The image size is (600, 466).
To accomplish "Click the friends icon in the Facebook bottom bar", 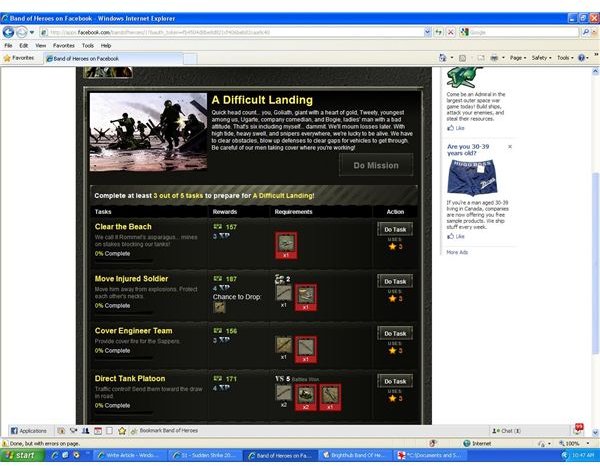I will pyautogui.click(x=85, y=431).
